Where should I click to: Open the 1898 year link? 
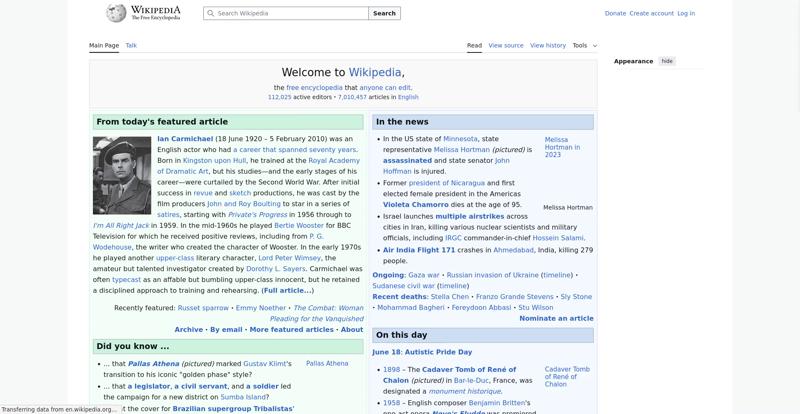391,370
